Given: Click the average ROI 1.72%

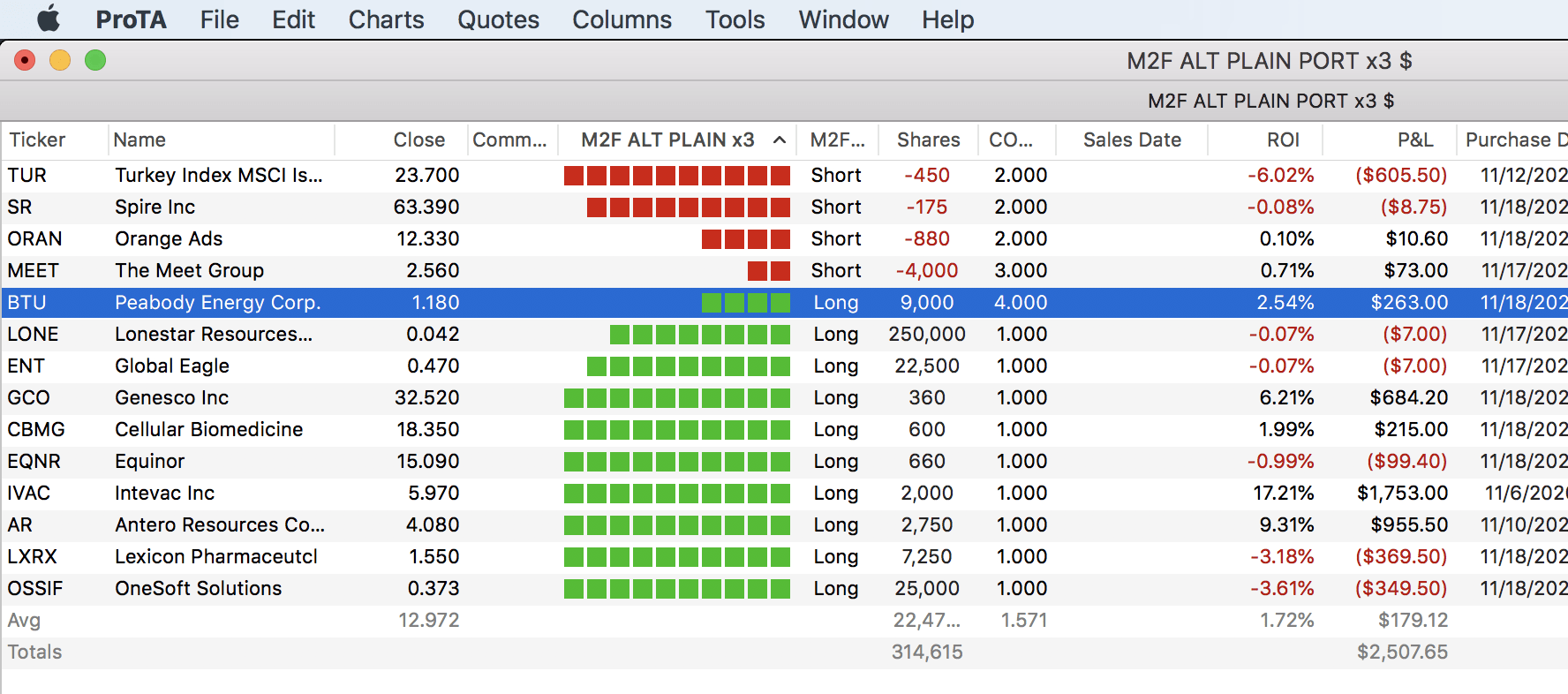Looking at the screenshot, I should point(1286,620).
